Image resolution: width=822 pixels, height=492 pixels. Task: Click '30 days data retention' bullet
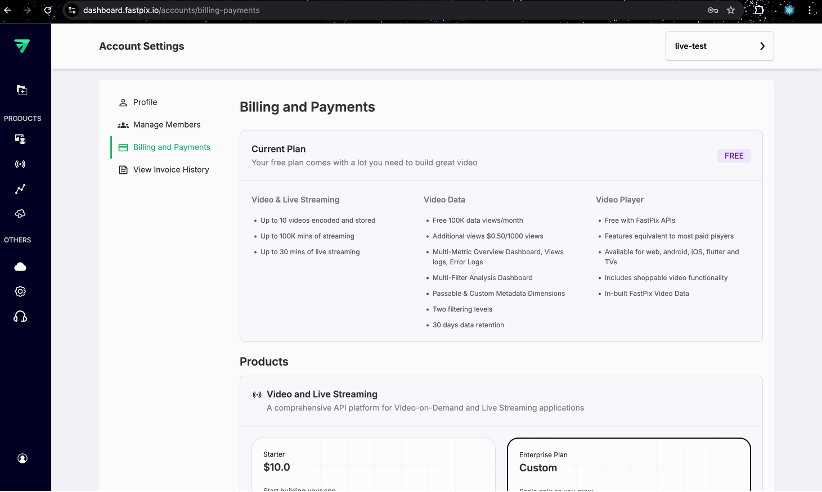tap(468, 325)
